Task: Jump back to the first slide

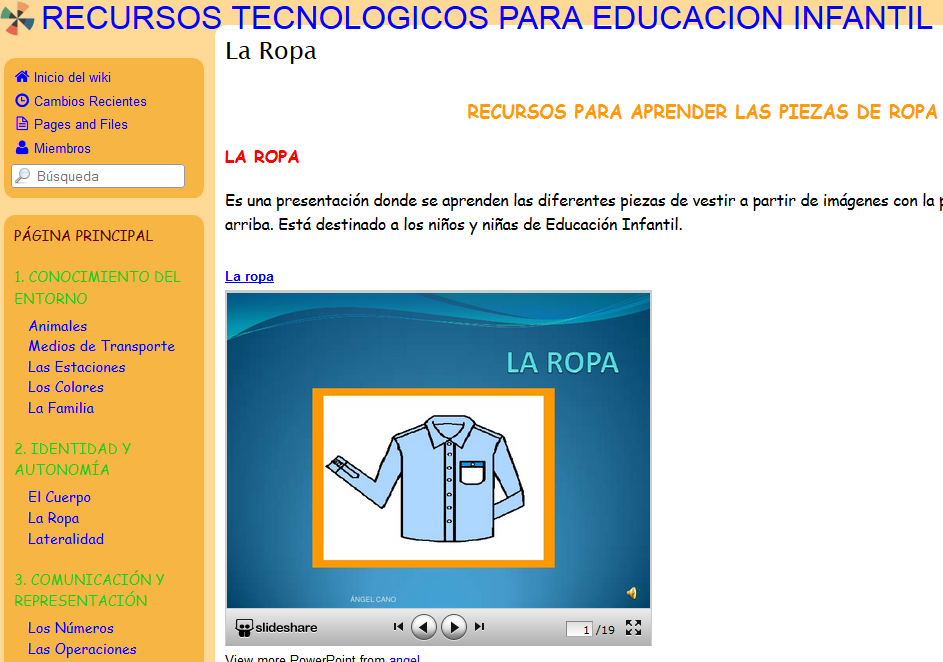Action: 398,626
